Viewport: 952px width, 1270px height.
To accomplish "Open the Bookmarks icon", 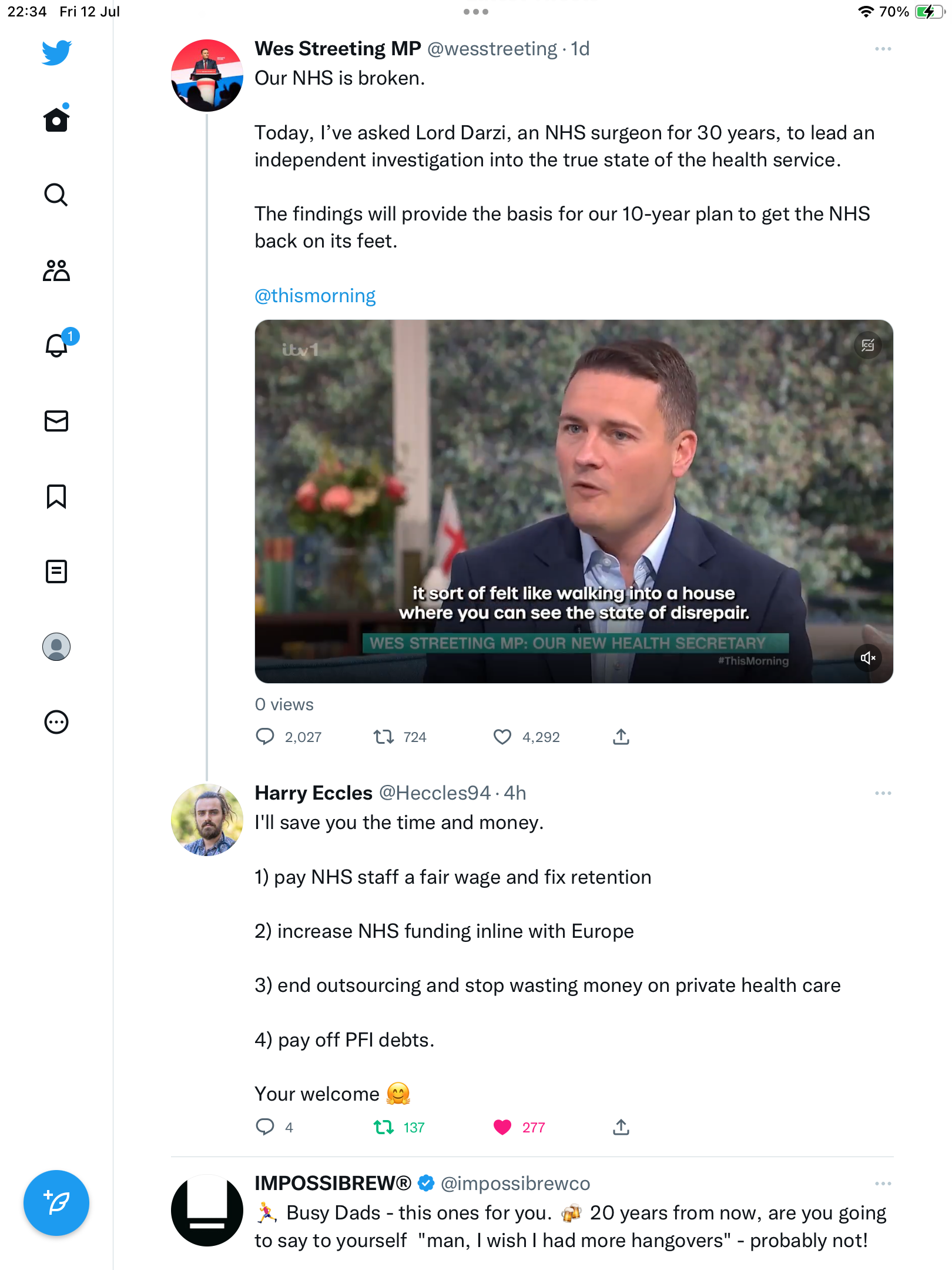I will 56,496.
